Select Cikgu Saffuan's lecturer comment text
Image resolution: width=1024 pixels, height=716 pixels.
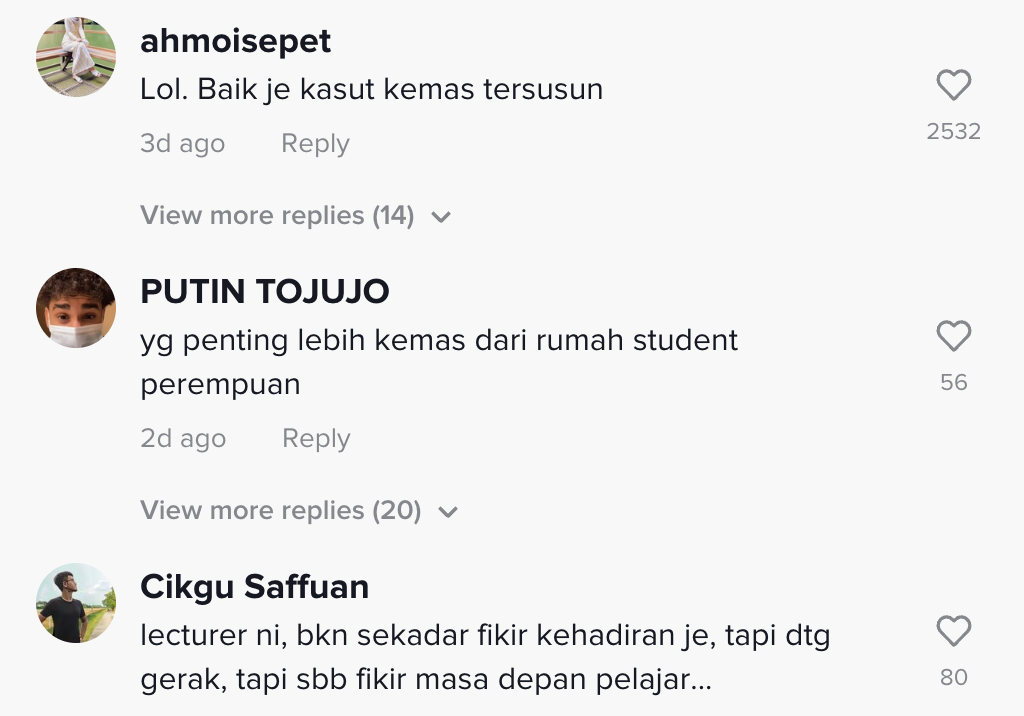pyautogui.click(x=485, y=658)
